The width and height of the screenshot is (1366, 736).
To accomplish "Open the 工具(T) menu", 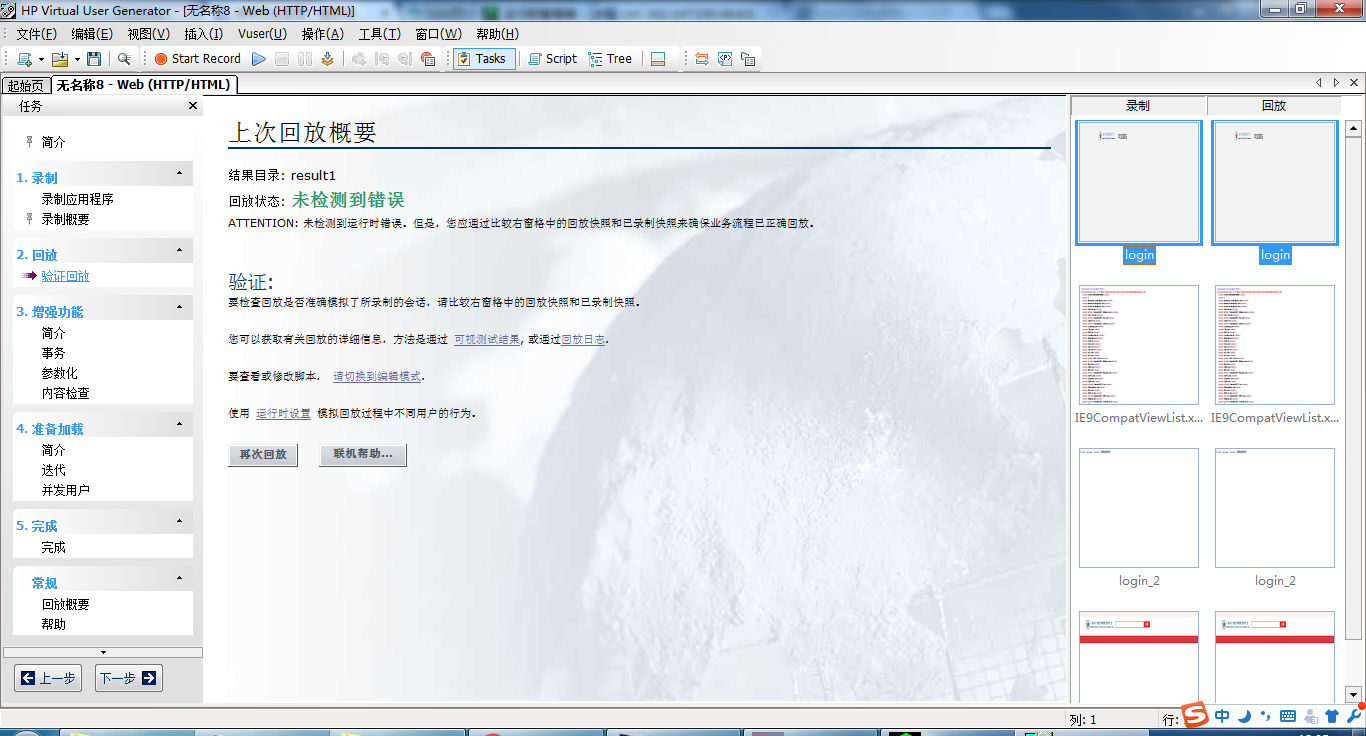I will coord(380,34).
